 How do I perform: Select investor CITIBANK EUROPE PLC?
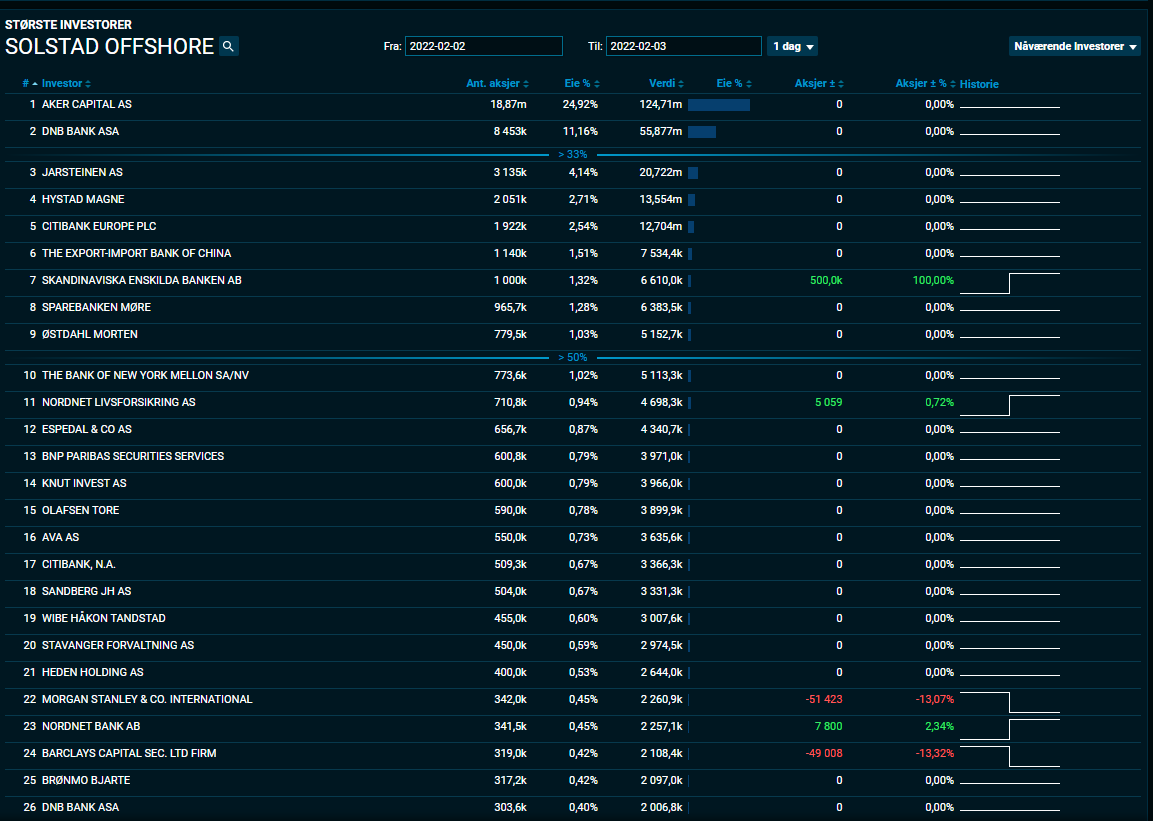pos(99,226)
